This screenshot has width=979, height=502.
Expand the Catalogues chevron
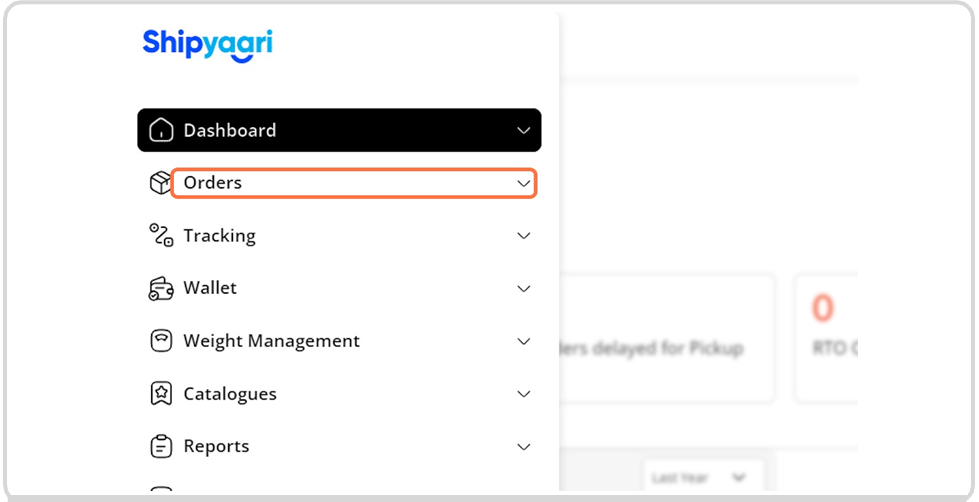[524, 394]
